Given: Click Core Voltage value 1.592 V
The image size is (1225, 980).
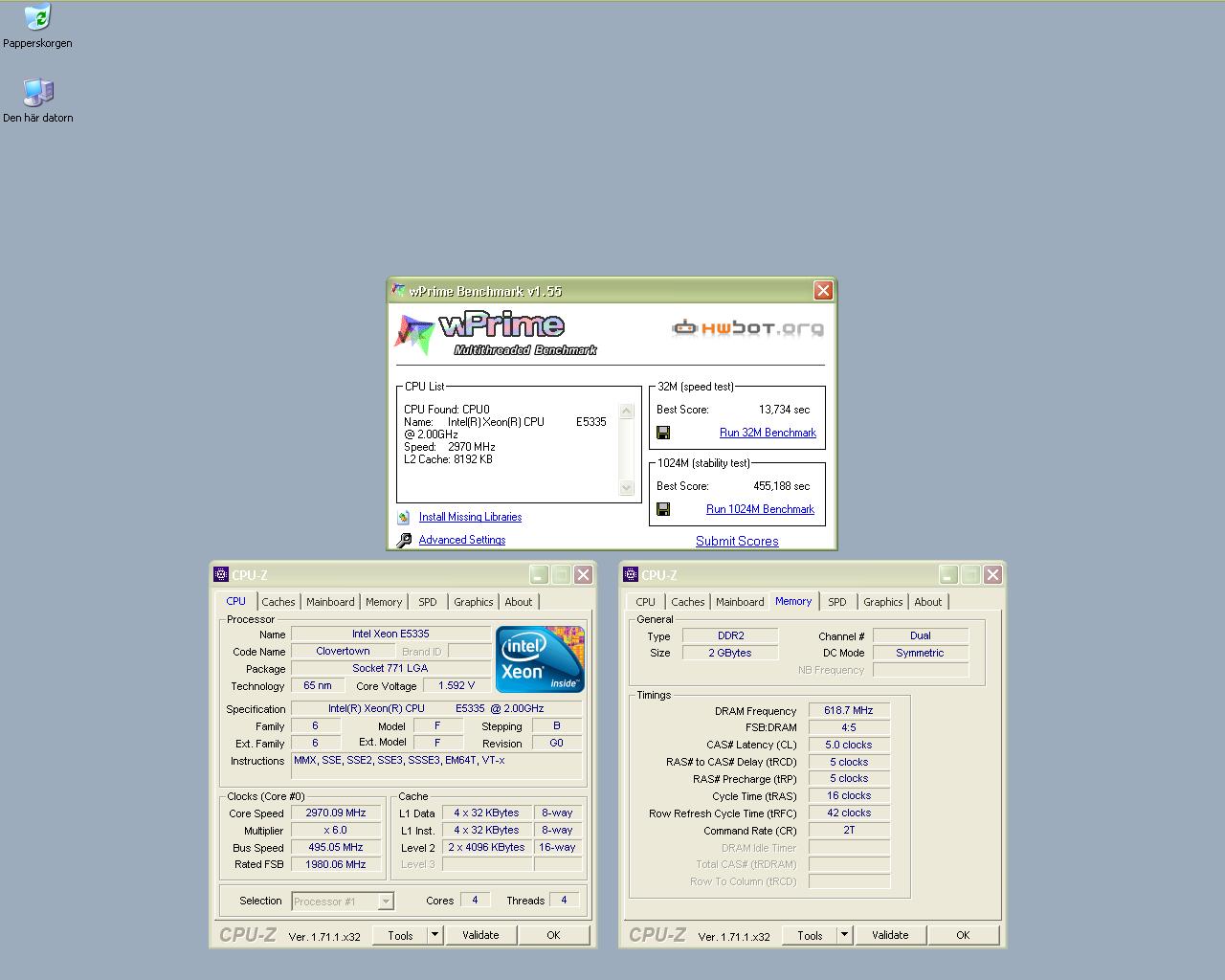Looking at the screenshot, I should click(x=457, y=685).
